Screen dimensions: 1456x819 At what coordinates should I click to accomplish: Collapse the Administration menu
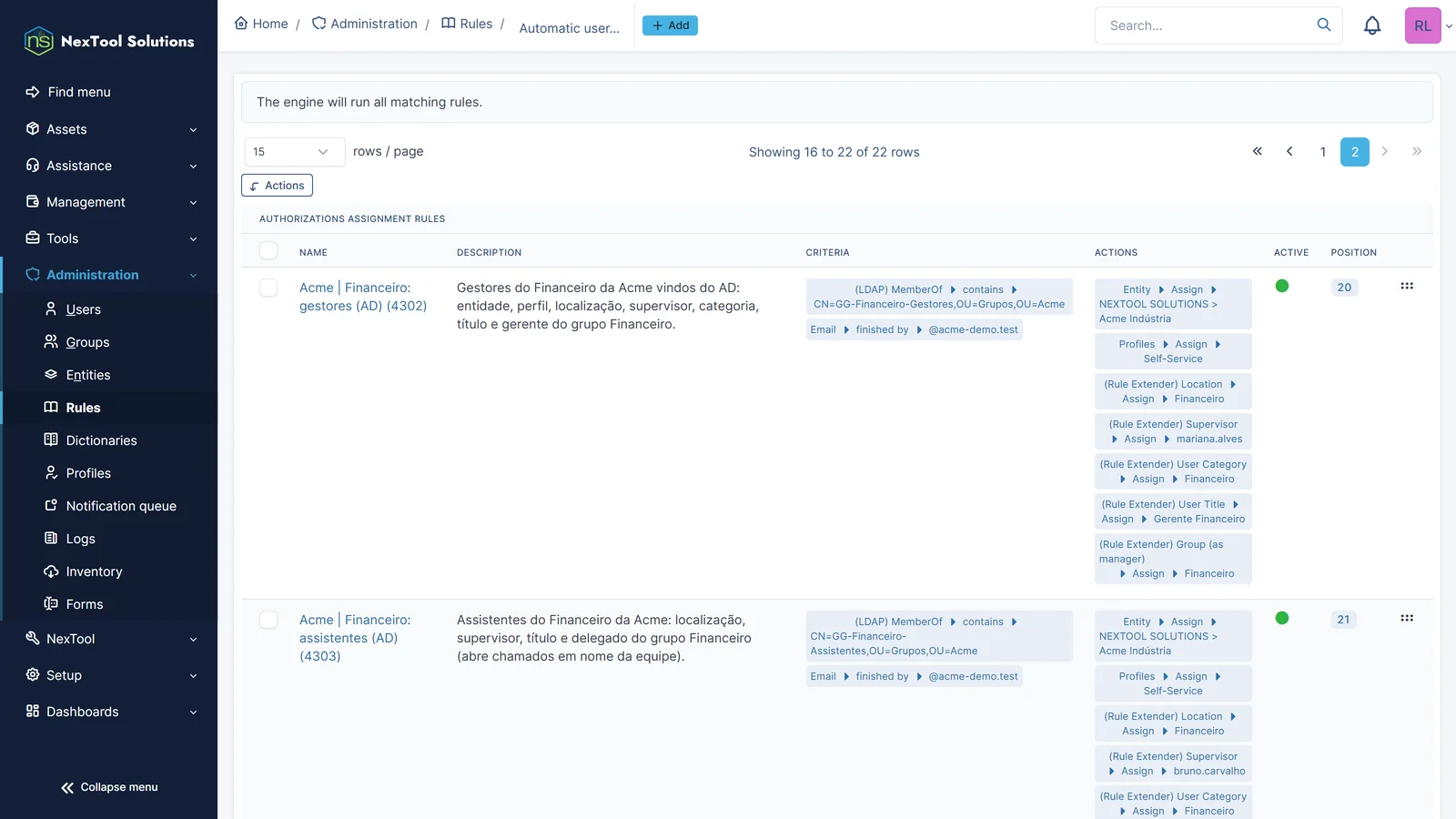point(109,275)
